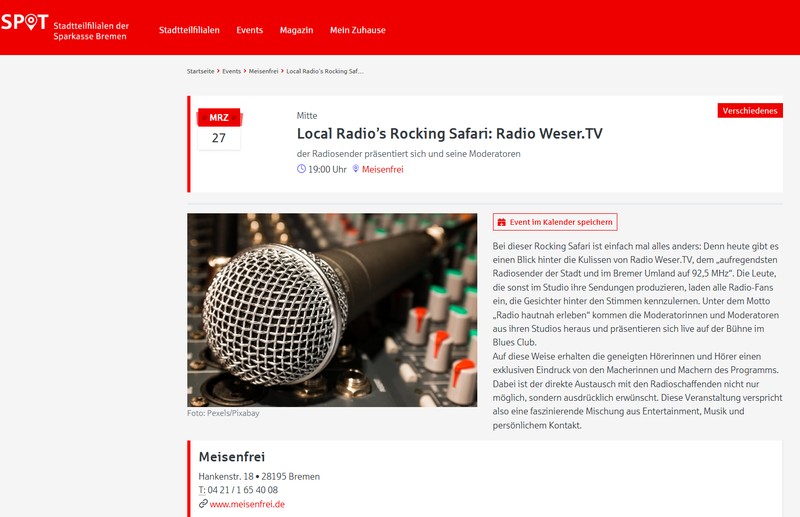Go to Events breadcrumb link

[232, 71]
